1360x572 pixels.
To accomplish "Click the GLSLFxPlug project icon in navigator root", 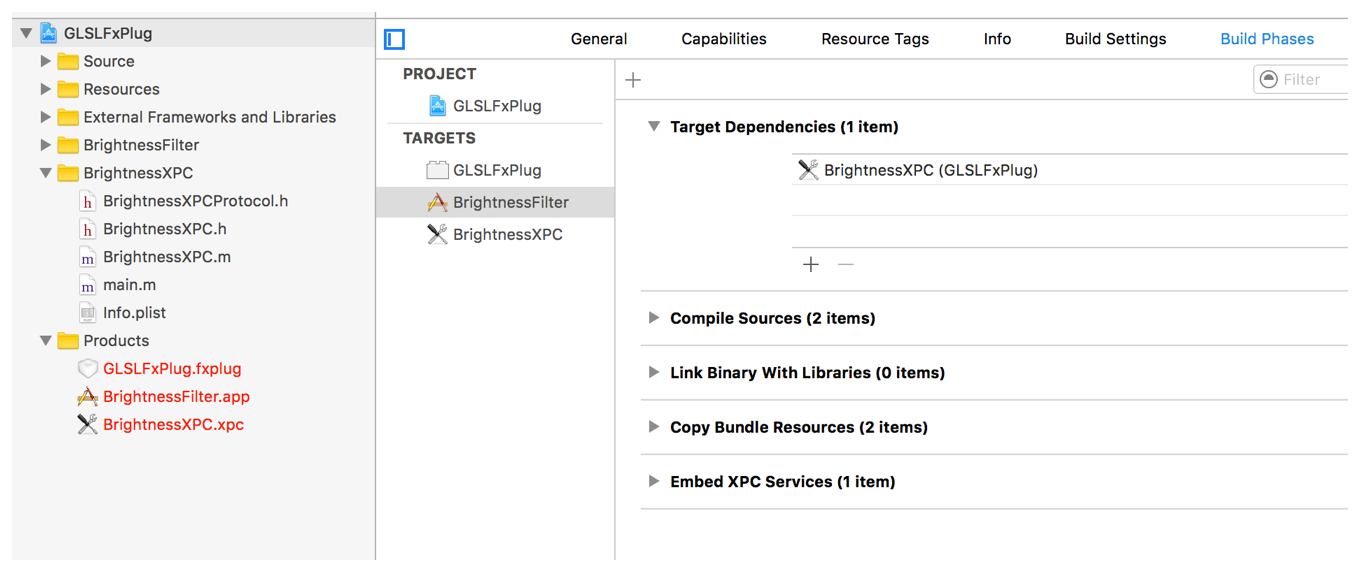I will (x=48, y=33).
